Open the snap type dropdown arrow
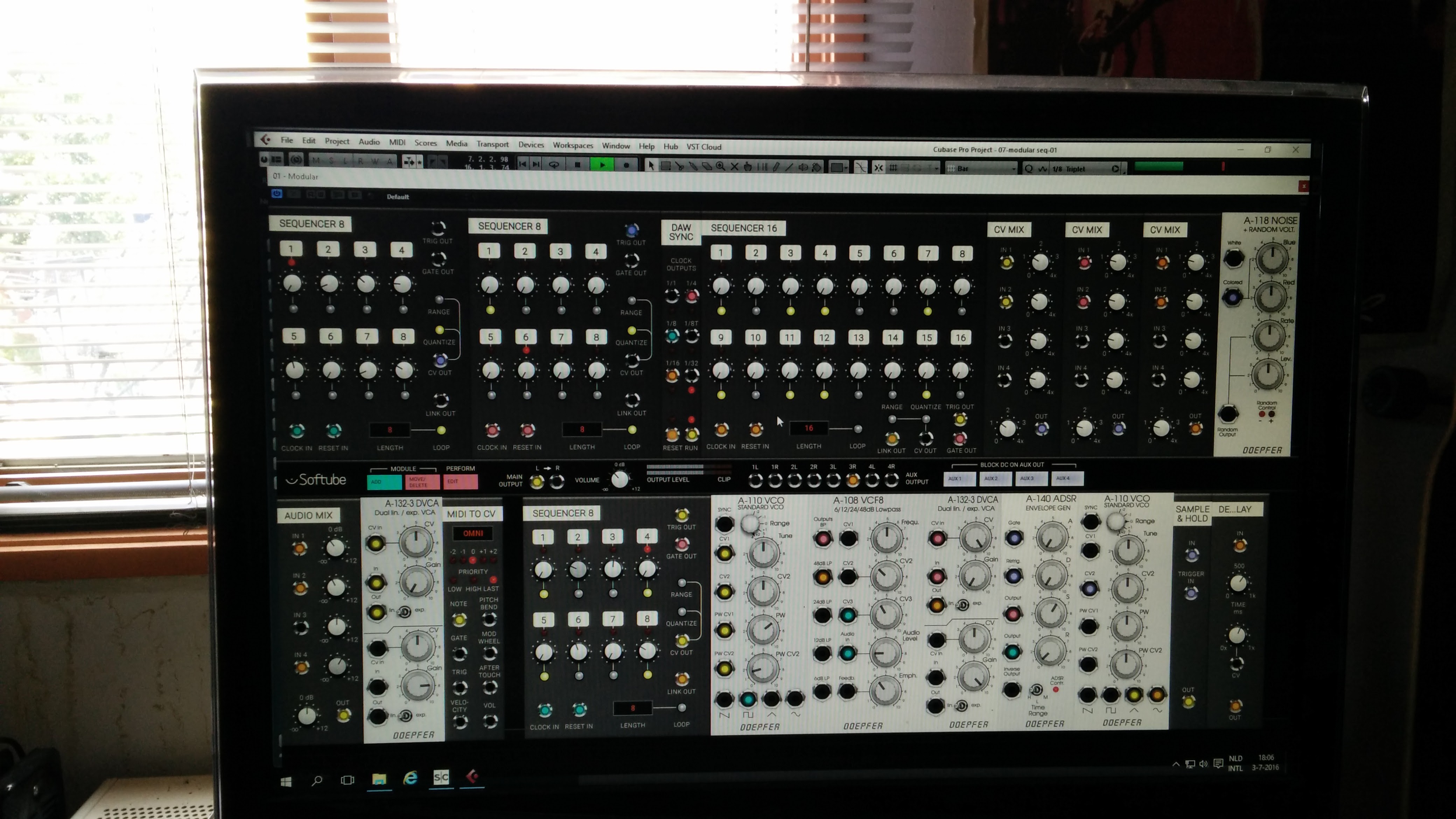1456x819 pixels. click(936, 168)
